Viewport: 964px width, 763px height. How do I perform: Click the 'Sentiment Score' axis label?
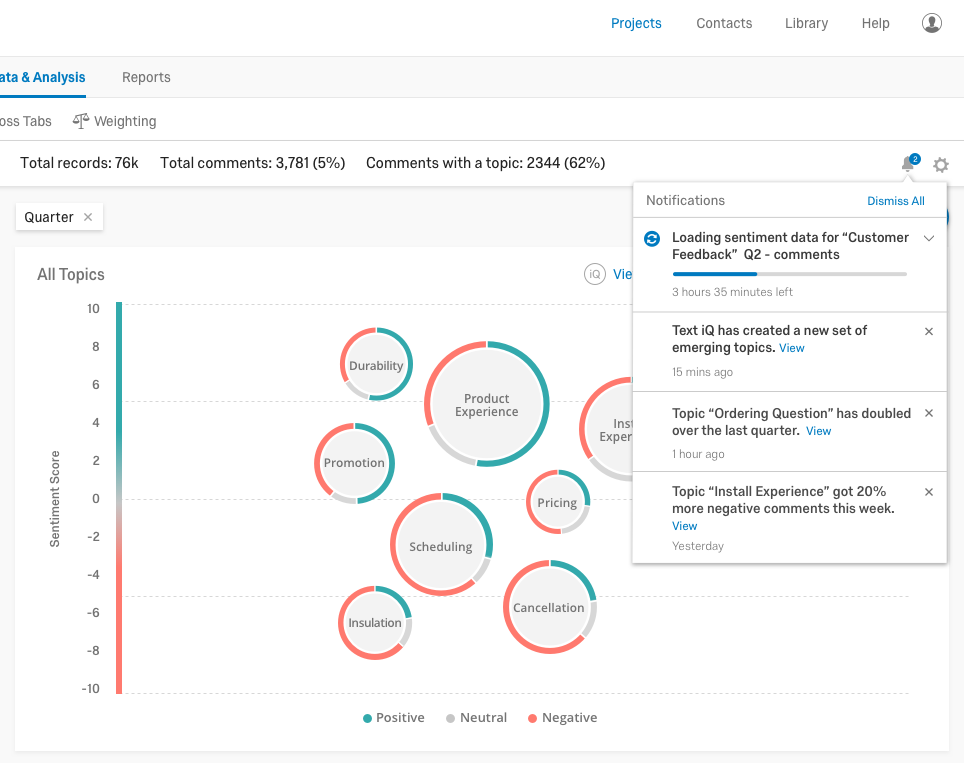tap(55, 499)
